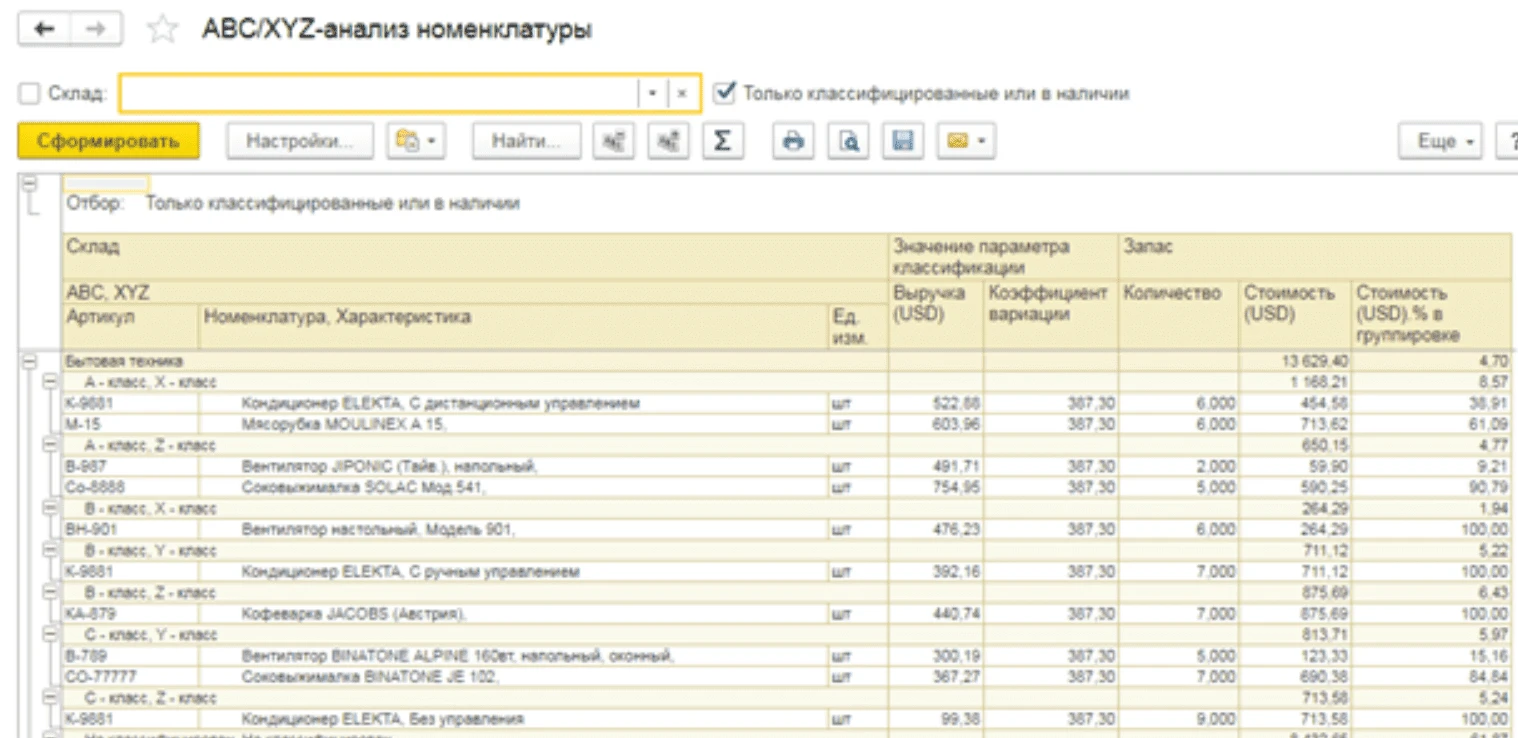
Task: Open the email send icon dropdown
Action: tap(965, 142)
